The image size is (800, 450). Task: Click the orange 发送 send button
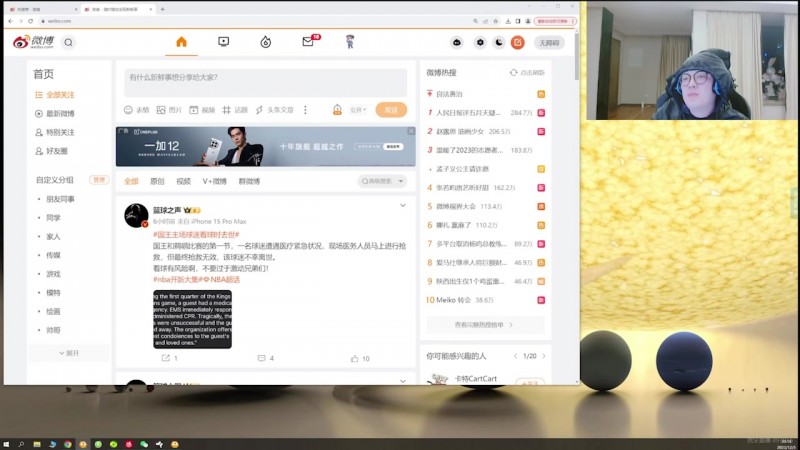(x=391, y=110)
